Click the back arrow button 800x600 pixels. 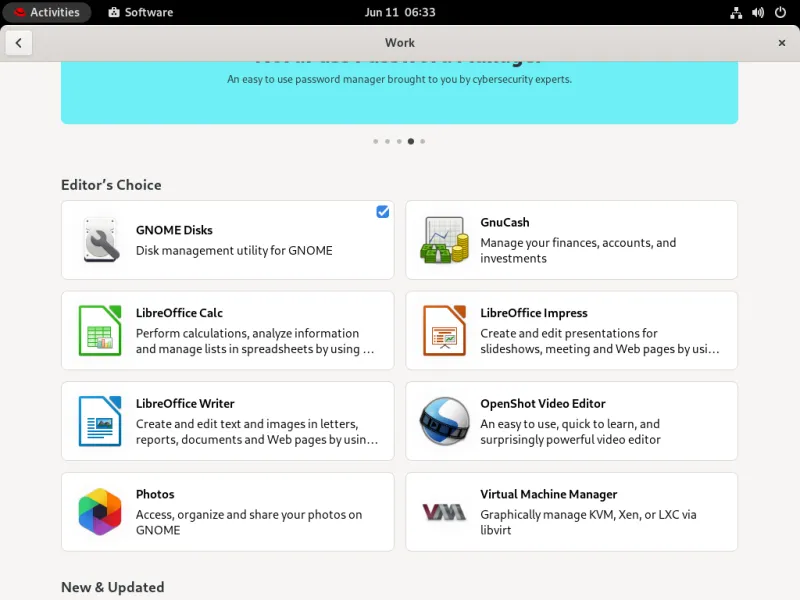coord(20,43)
